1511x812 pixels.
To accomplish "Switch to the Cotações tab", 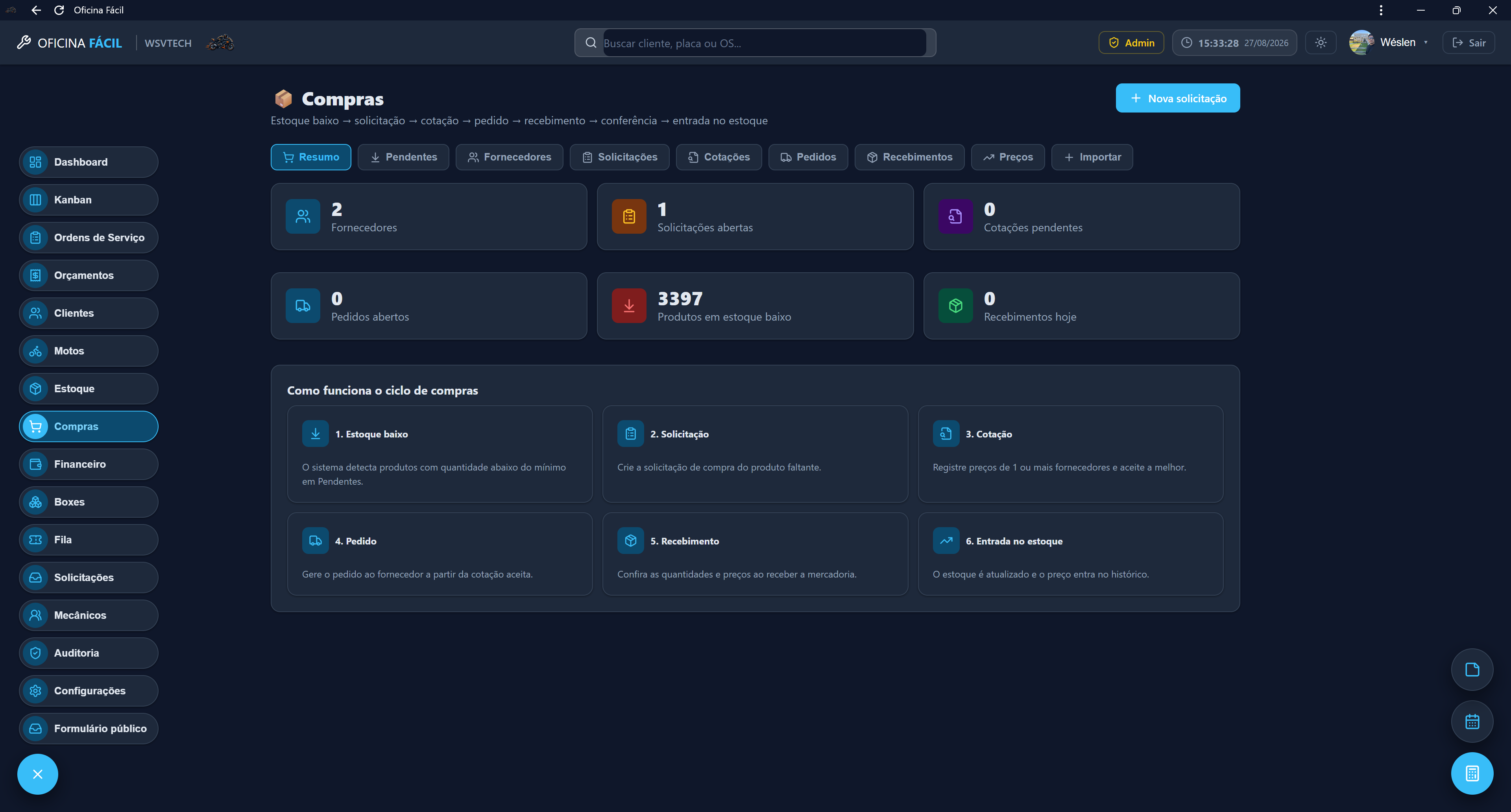I will point(719,157).
